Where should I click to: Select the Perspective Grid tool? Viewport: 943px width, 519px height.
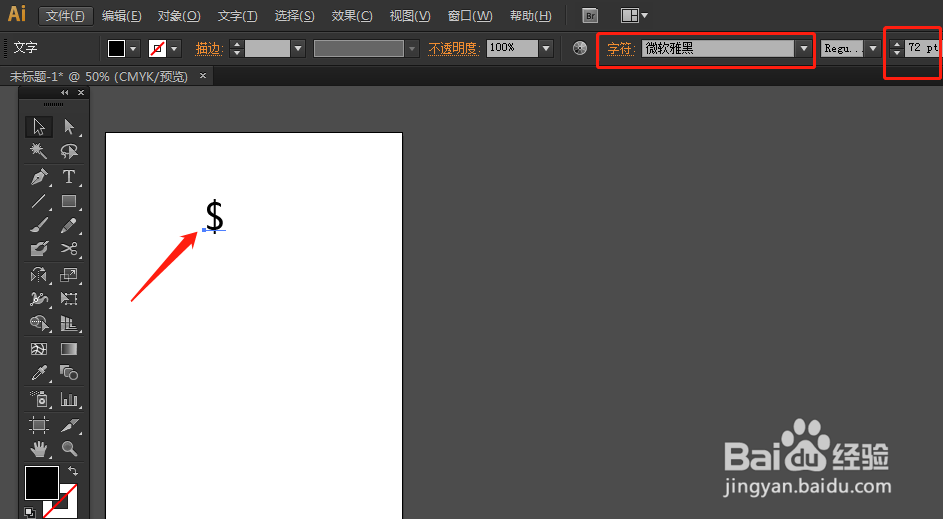[x=69, y=323]
